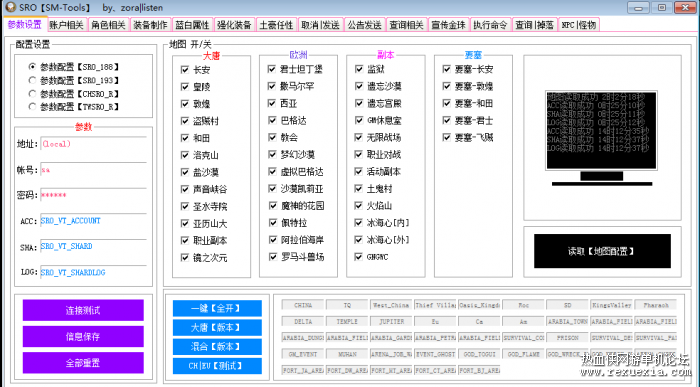Open the 查询相关 tab
This screenshot has width=700, height=387.
point(406,25)
